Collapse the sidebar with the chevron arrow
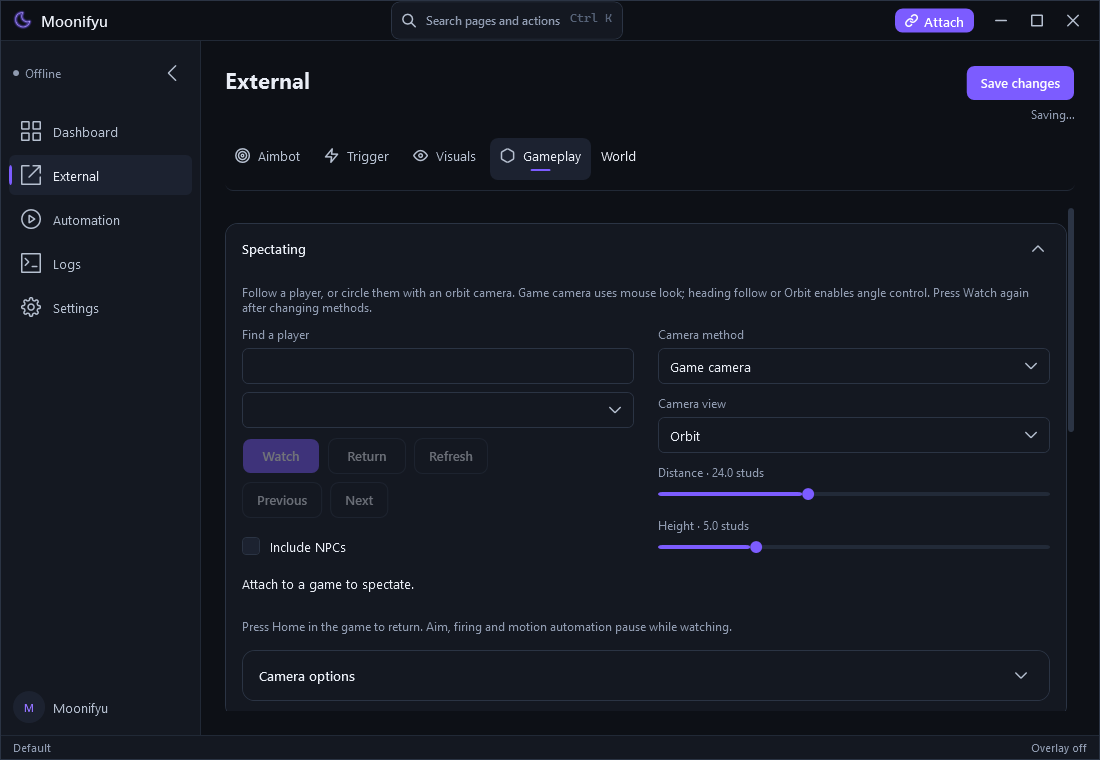 pyautogui.click(x=173, y=73)
